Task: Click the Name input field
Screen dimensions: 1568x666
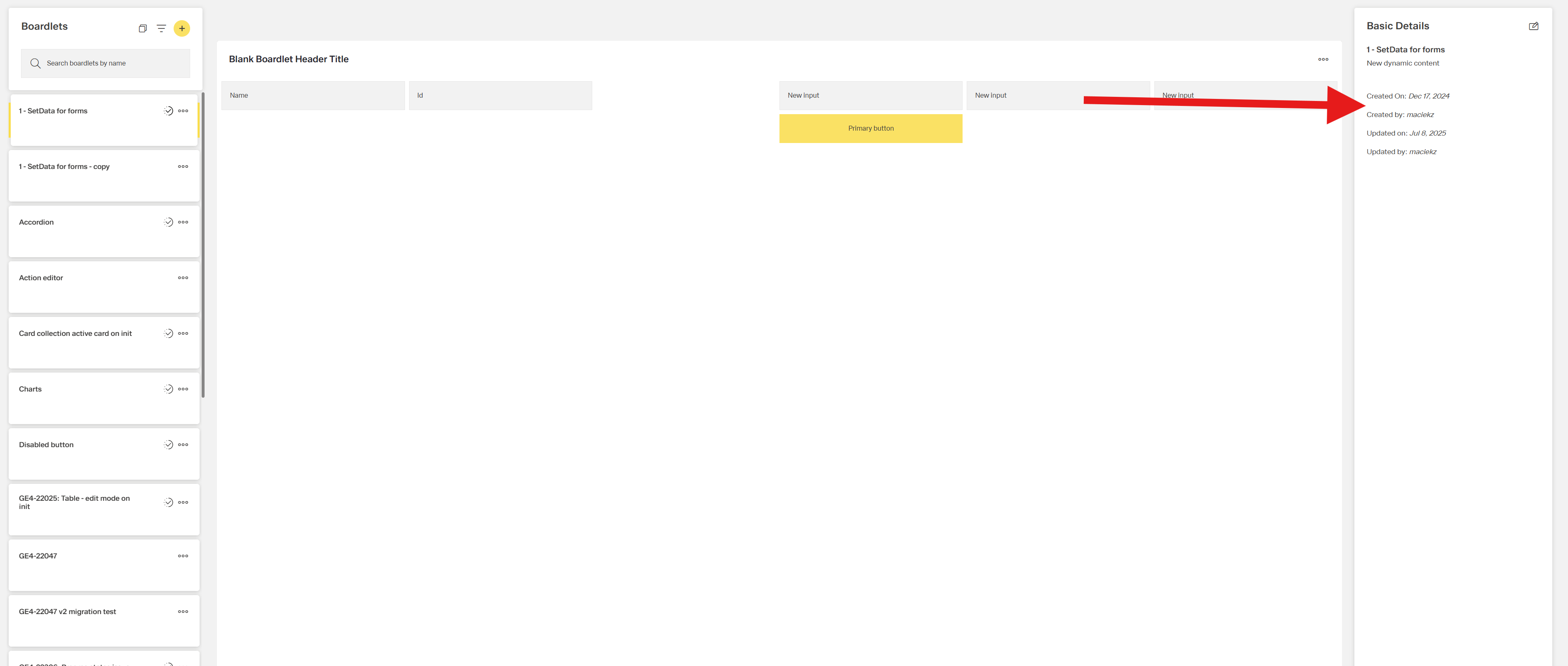Action: pyautogui.click(x=313, y=95)
